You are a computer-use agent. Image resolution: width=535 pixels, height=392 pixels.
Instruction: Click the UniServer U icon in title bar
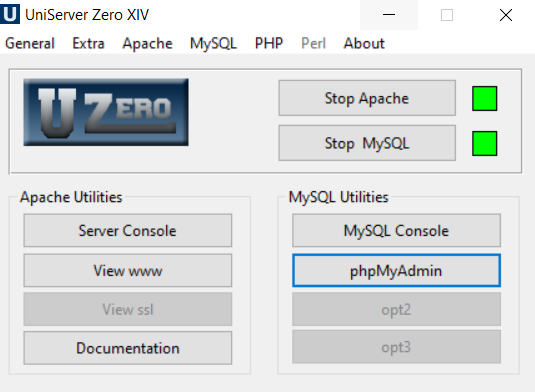pos(10,14)
